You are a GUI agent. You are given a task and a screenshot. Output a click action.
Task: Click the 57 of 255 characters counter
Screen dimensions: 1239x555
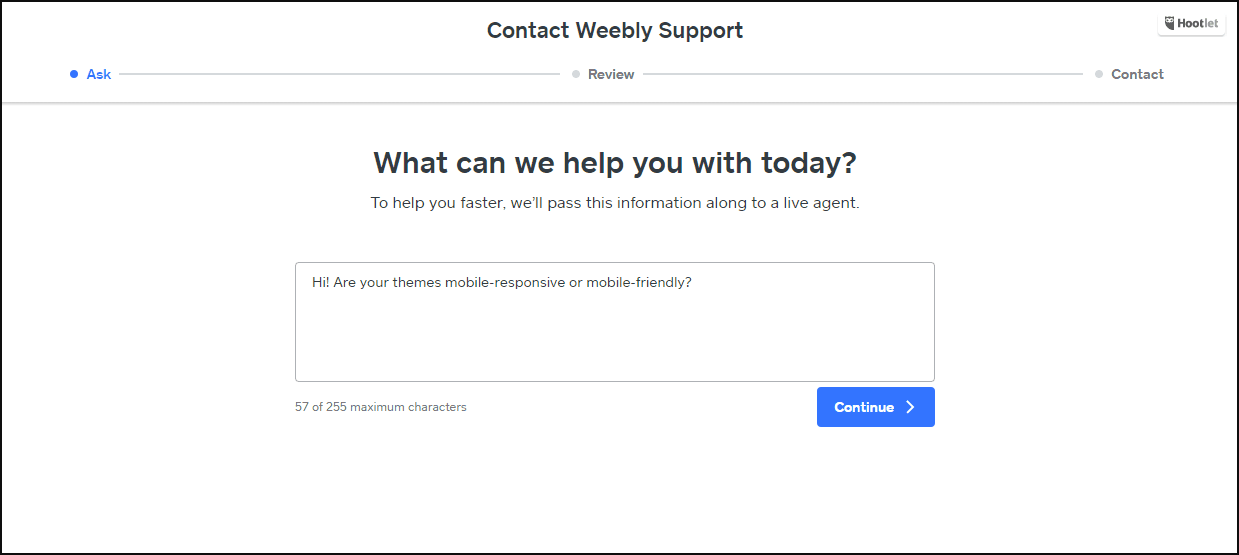click(381, 407)
